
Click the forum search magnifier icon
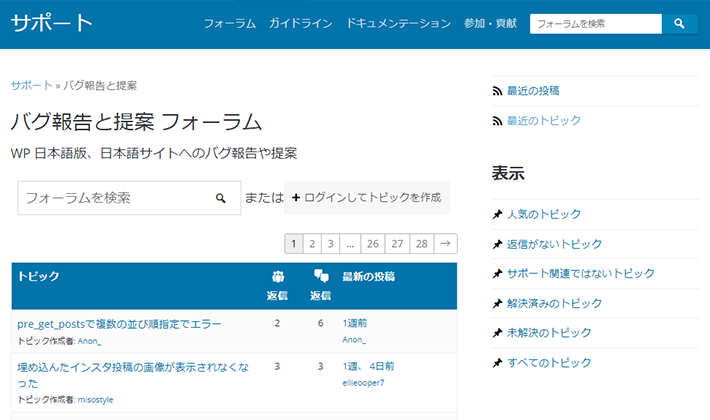pyautogui.click(x=221, y=198)
